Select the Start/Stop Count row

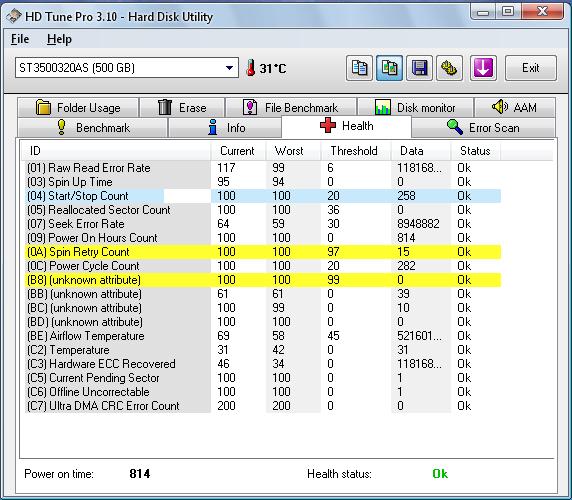click(263, 196)
